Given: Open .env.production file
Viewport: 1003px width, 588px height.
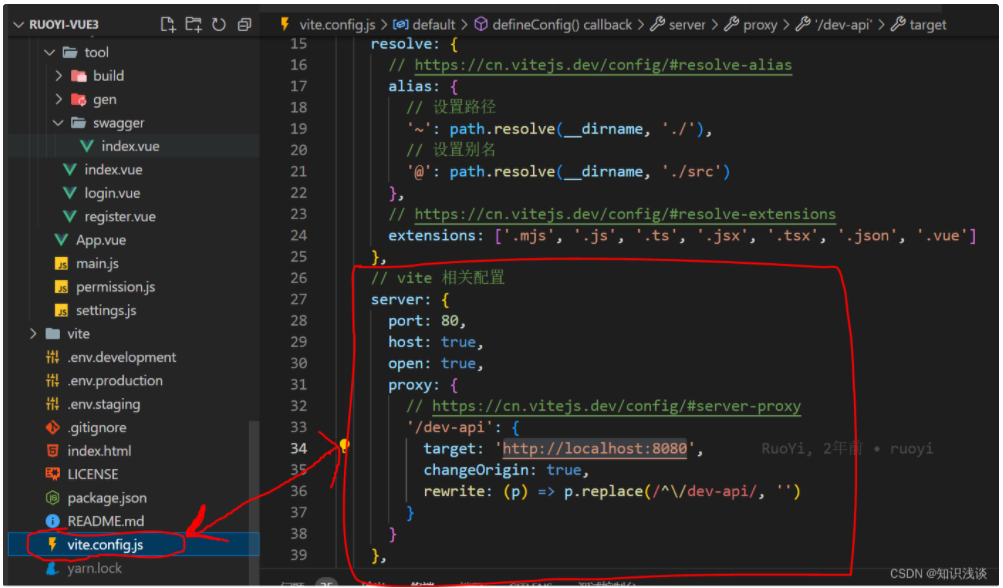Looking at the screenshot, I should point(115,381).
